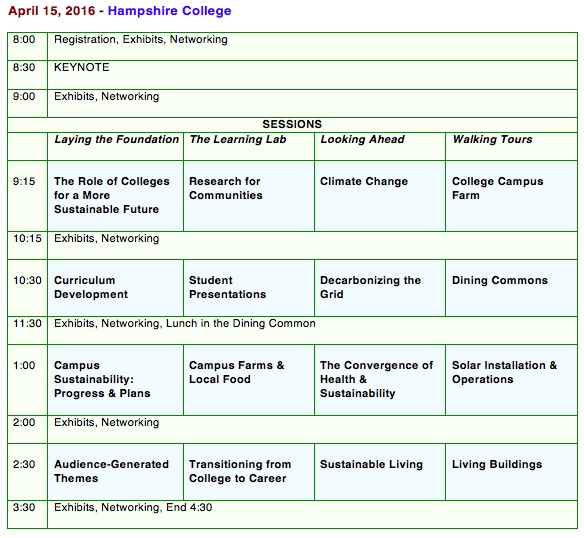Click the 8:00 Registration, Exhibits, Networking row
This screenshot has height=538, width=584.
[292, 47]
